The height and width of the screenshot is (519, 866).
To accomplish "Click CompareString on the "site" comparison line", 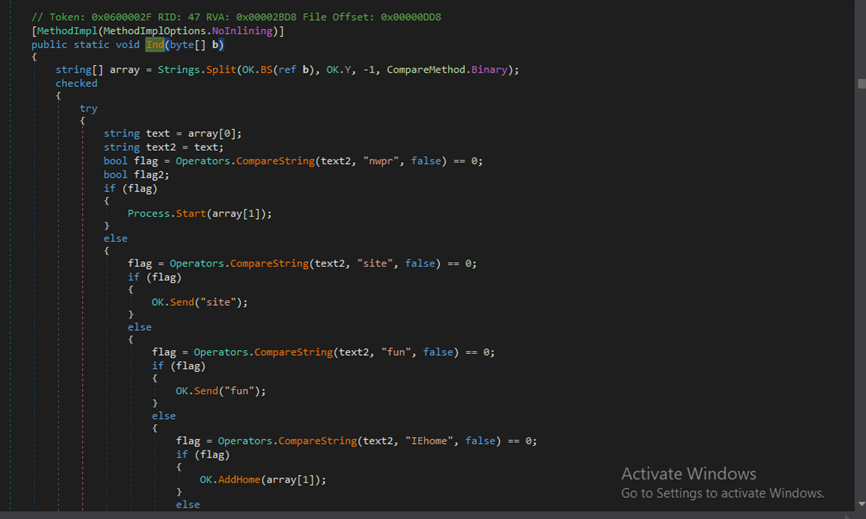I will 270,264.
